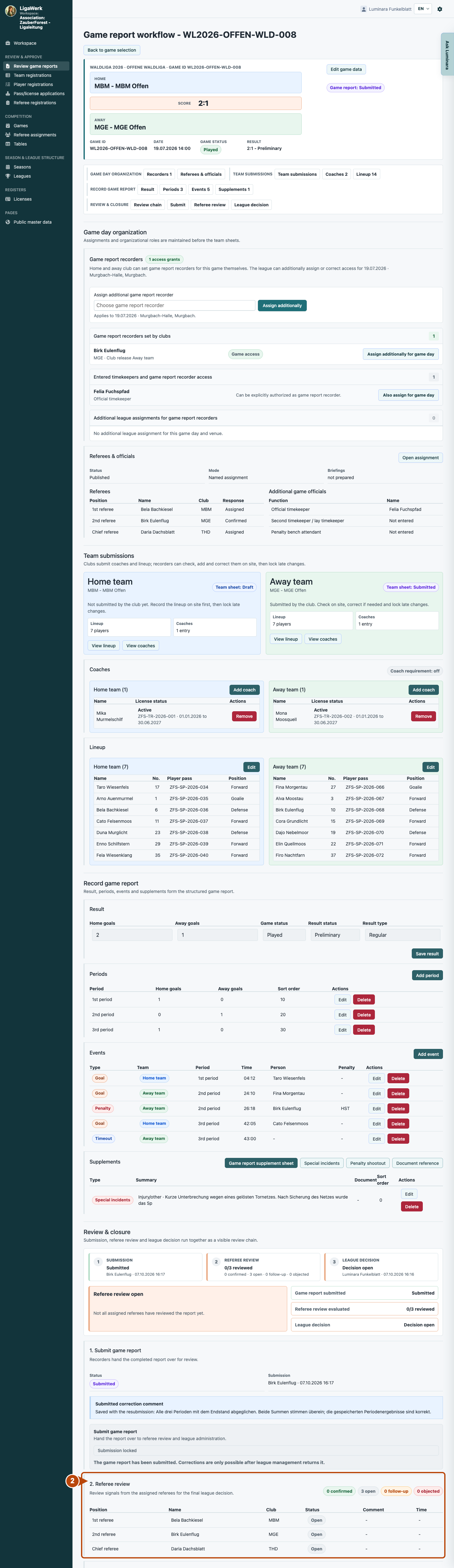Open the Choose game report recorder combo box

[x=174, y=306]
